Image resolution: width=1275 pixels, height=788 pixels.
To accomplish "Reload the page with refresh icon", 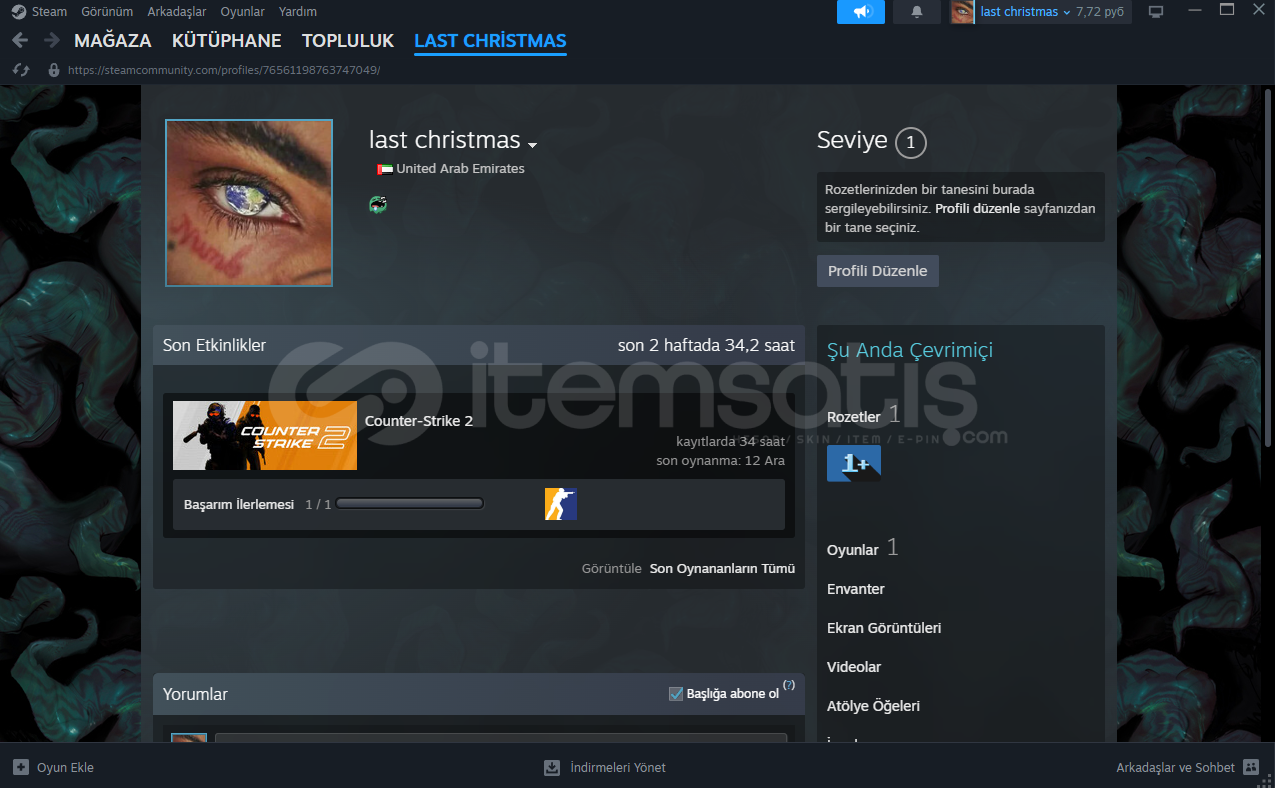I will (x=20, y=70).
